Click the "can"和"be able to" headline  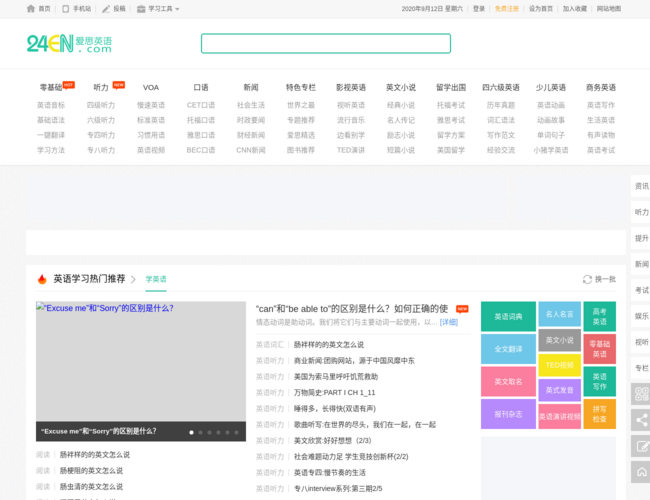point(352,309)
